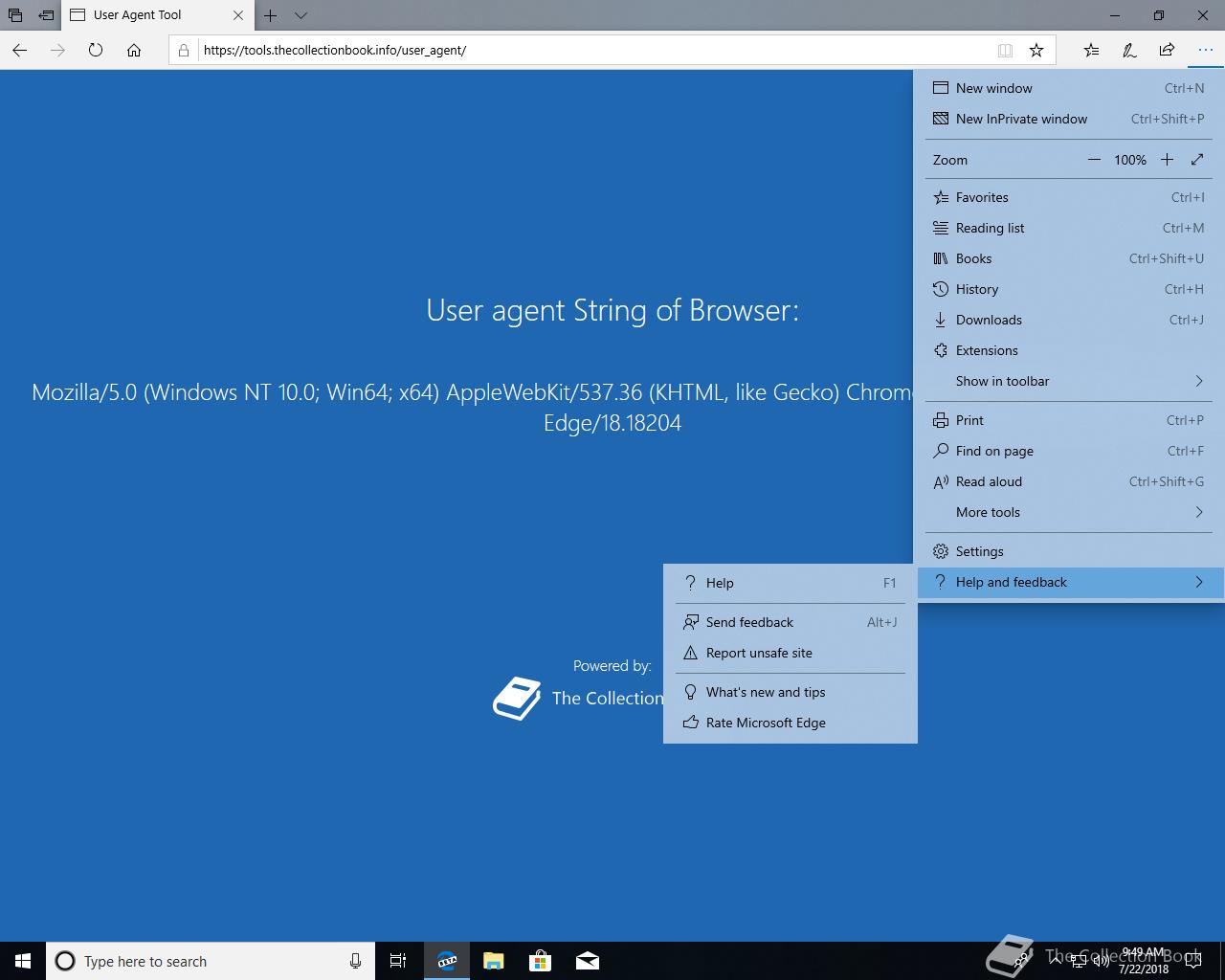Collapse Help and feedback submenu
1225x980 pixels.
coord(1069,582)
